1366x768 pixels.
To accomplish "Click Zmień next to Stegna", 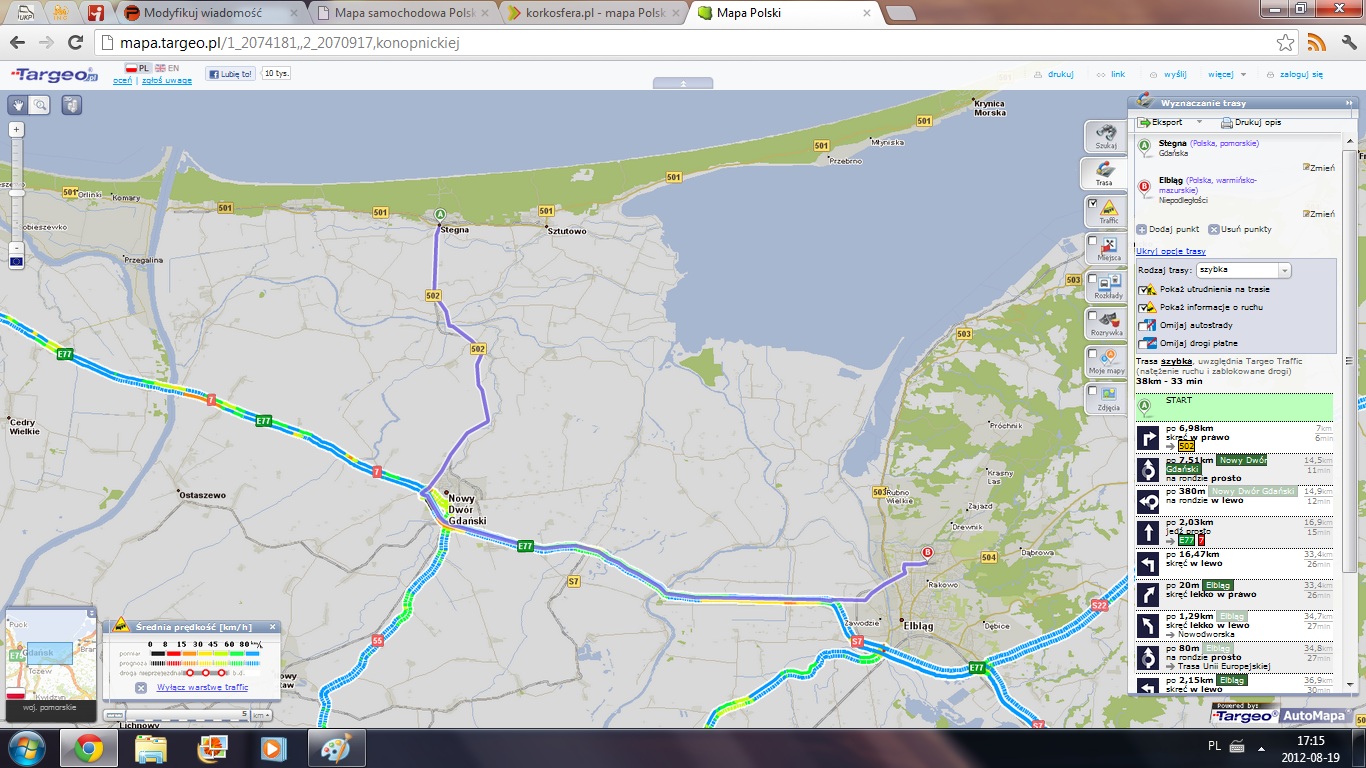I will coord(1318,168).
